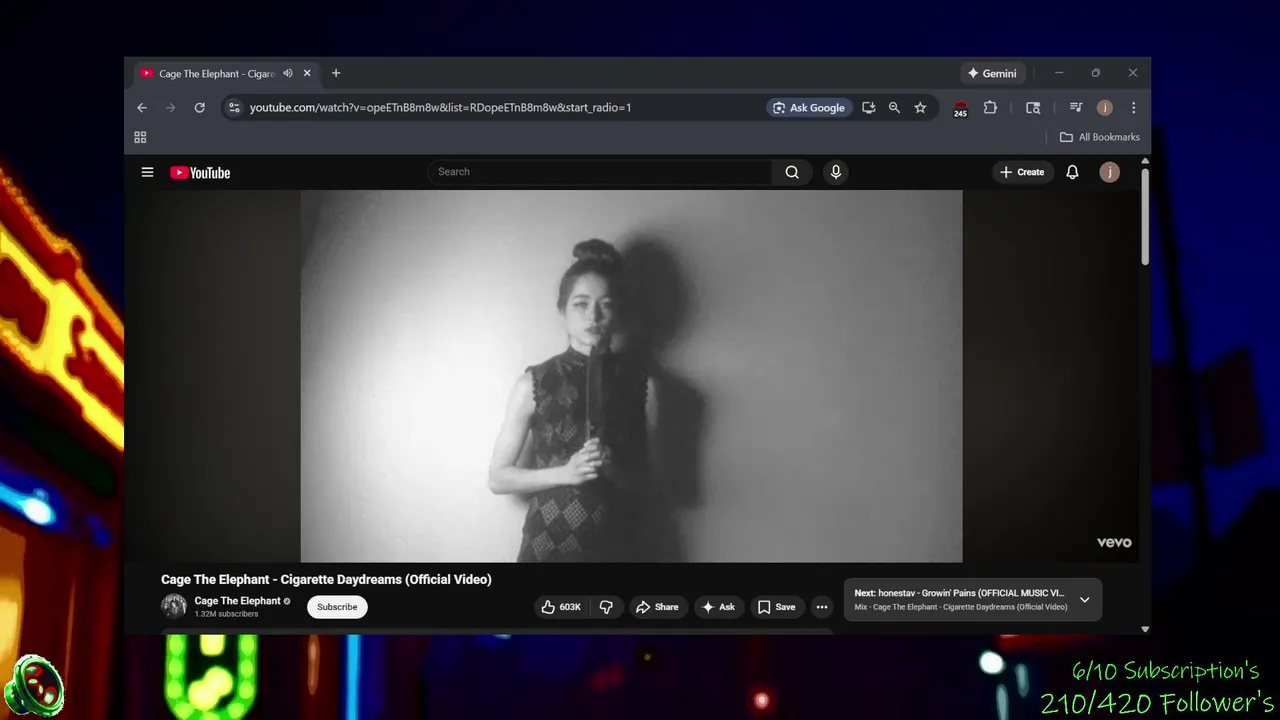Share the Cigarette Daydreams video

tap(657, 607)
